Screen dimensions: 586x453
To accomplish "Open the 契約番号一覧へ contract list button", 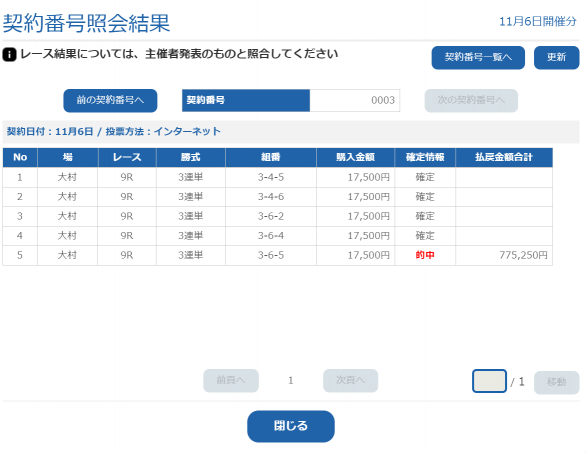I will point(478,57).
